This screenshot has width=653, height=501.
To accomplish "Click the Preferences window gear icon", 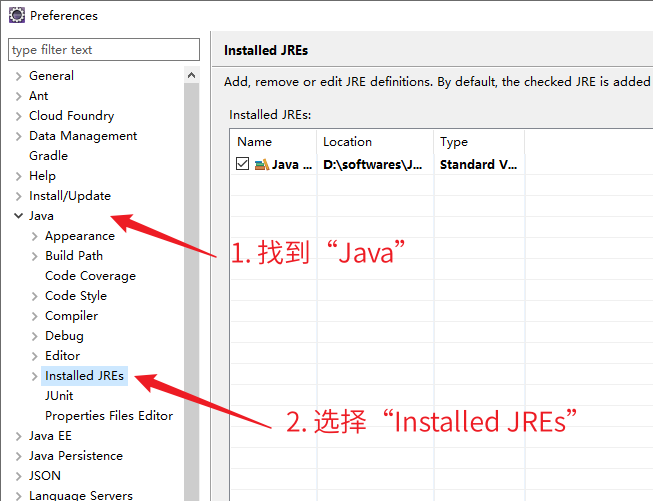I will 17,16.
